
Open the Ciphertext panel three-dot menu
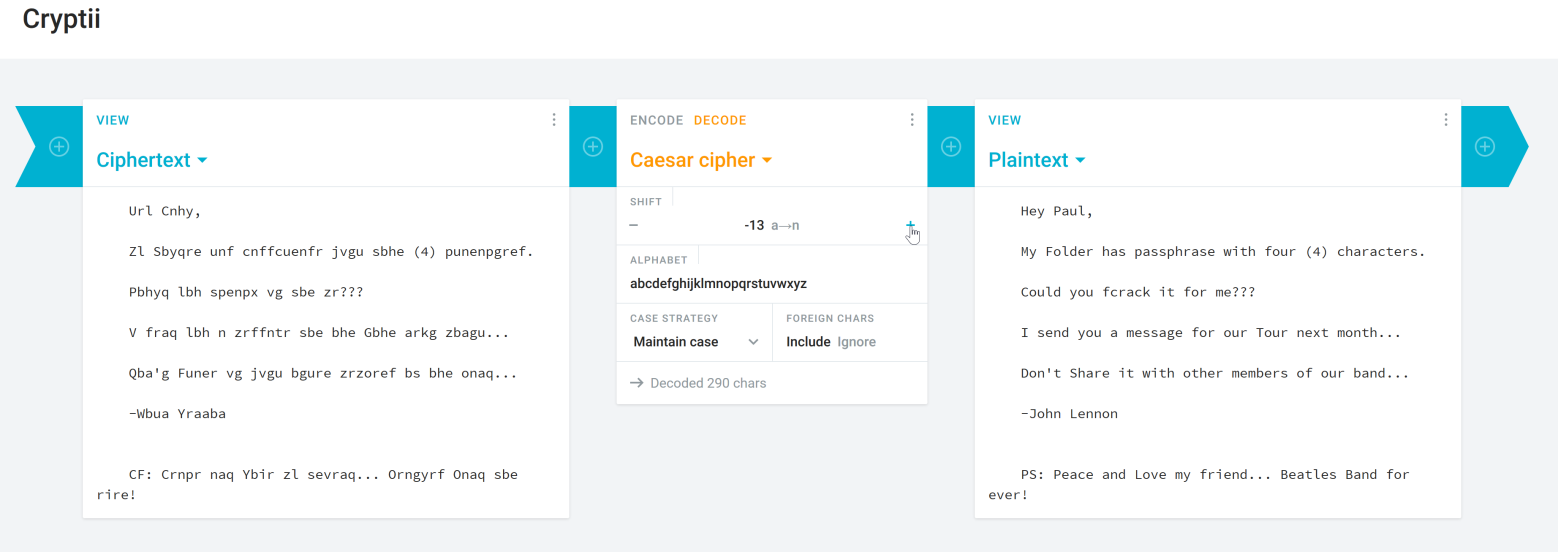[554, 120]
